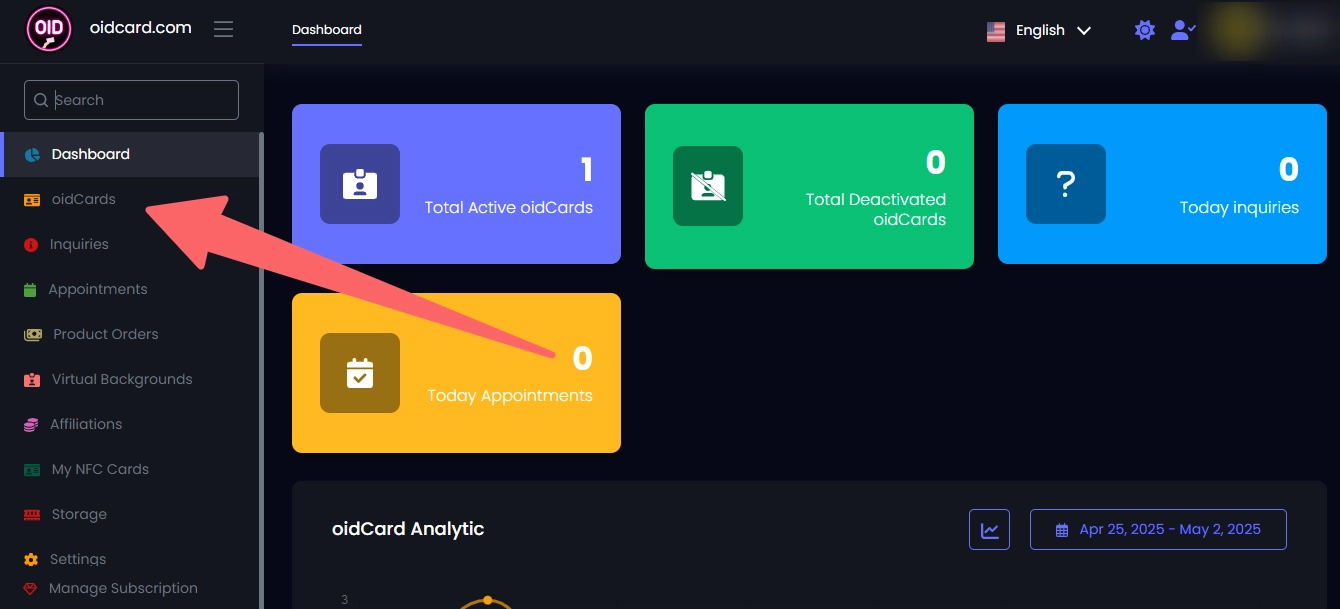1340x609 pixels.
Task: Toggle the hamburger sidebar menu
Action: [x=224, y=29]
